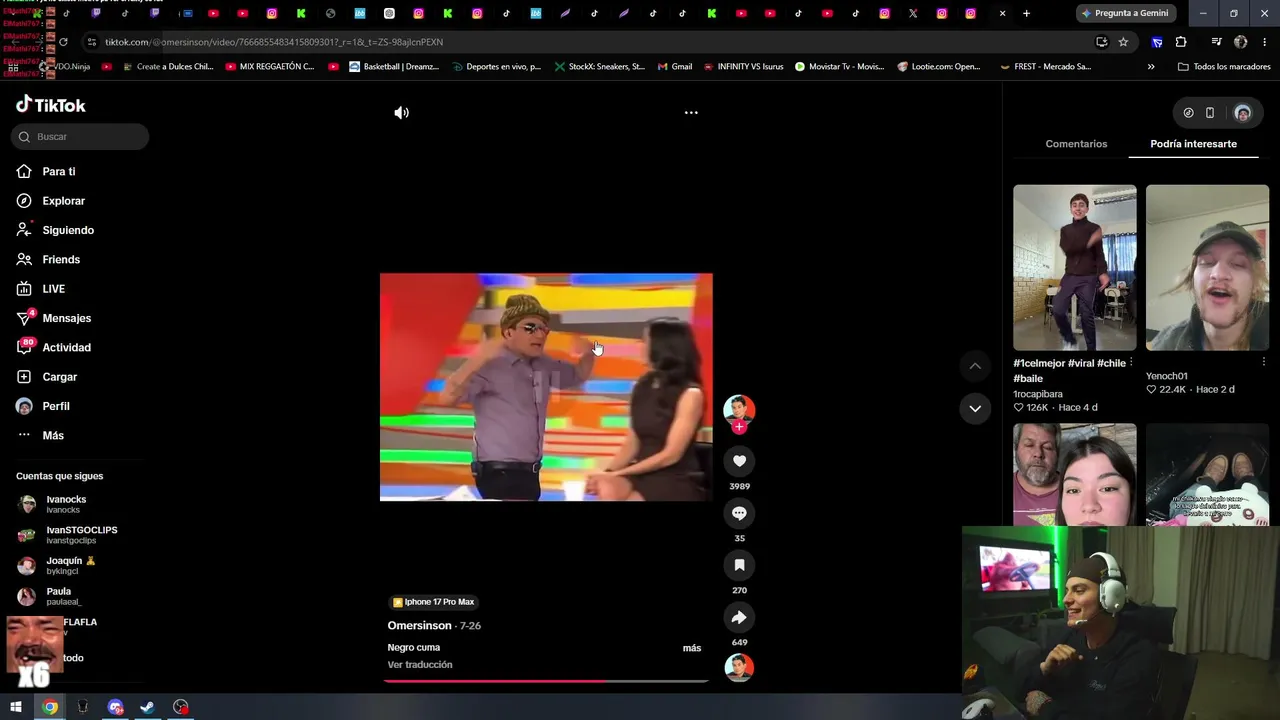Open options for the #1celmejor video

pos(1131,363)
